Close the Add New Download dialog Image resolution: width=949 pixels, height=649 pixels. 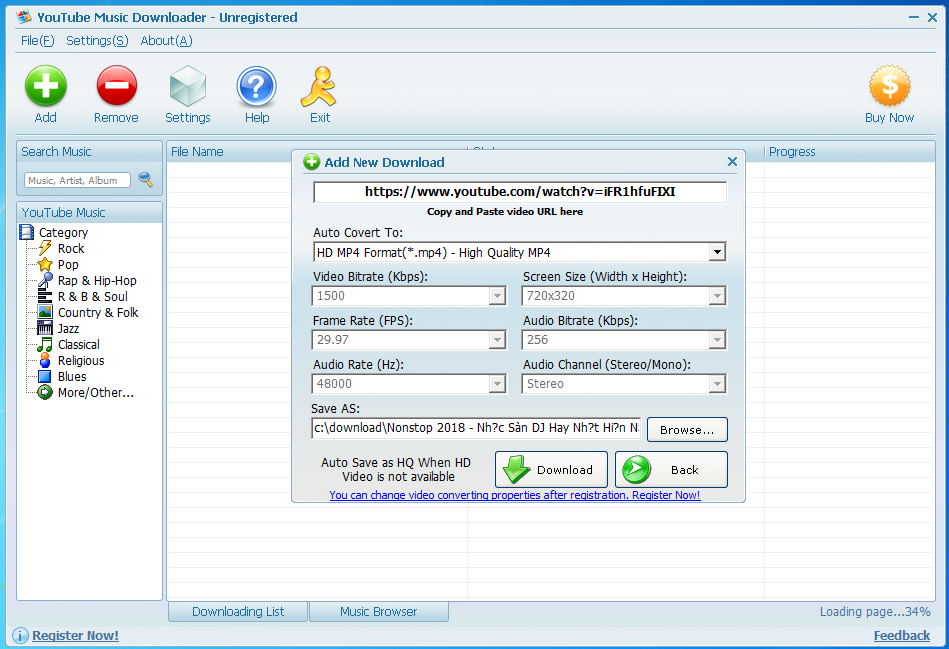(732, 162)
